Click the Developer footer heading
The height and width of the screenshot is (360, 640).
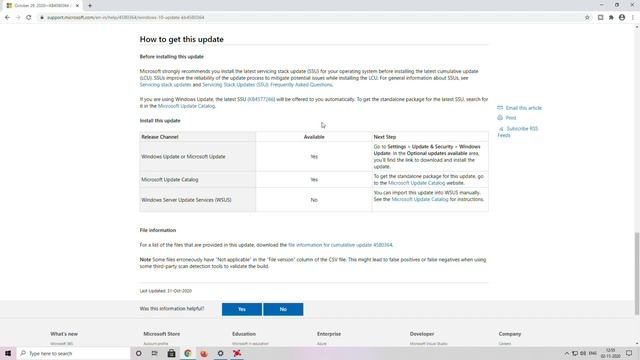[422, 334]
